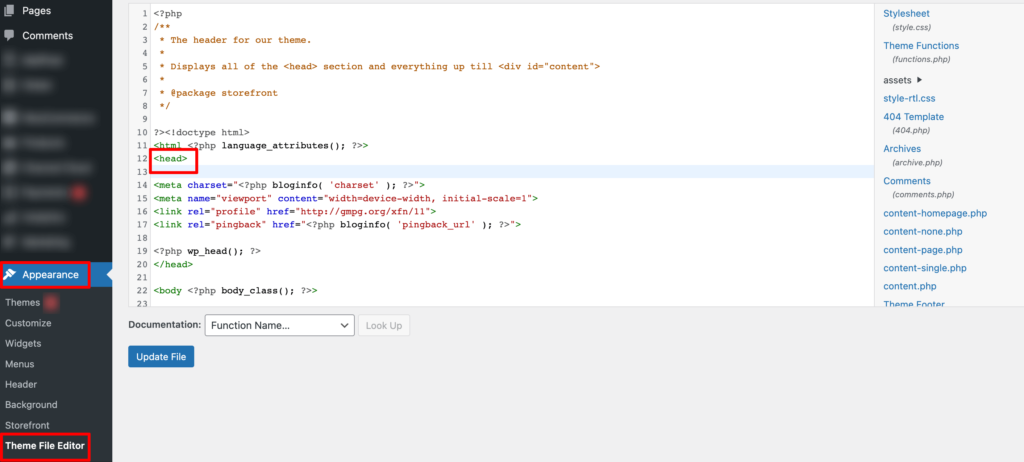The height and width of the screenshot is (462, 1024).
Task: Click the <!doctype html> line
Action: (202, 132)
